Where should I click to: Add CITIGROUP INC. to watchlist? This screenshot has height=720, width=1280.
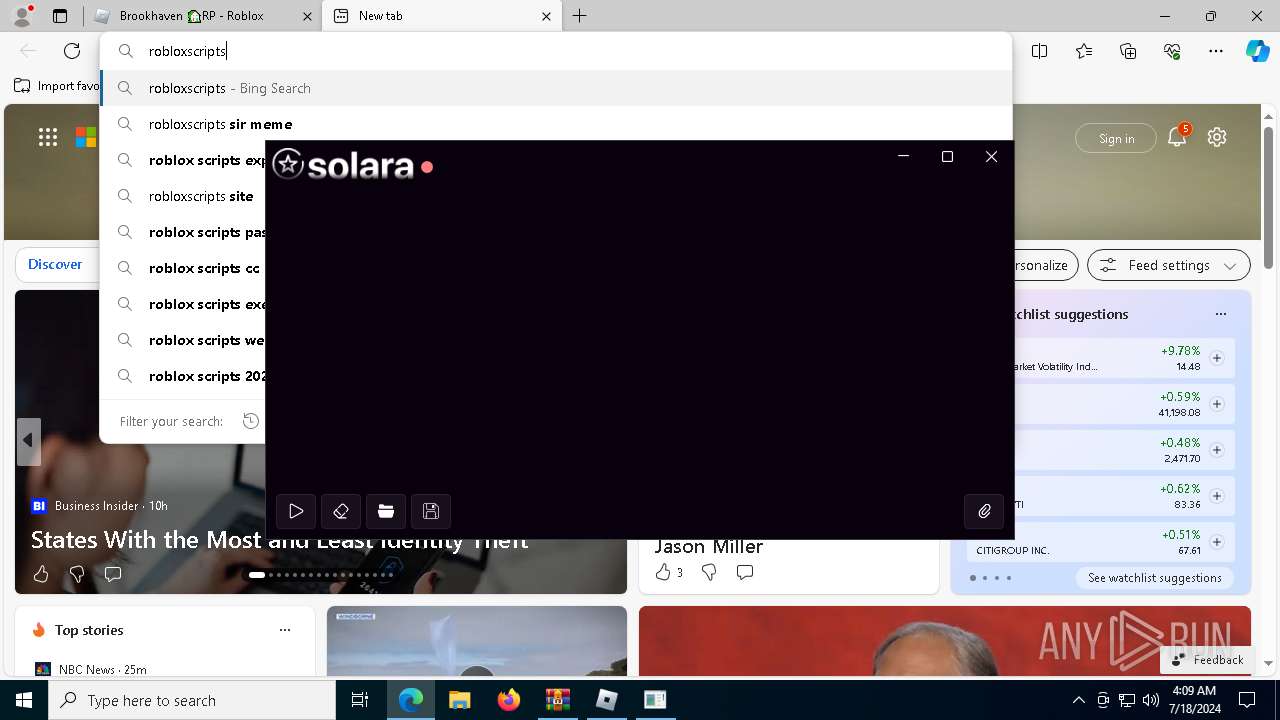tap(1217, 542)
